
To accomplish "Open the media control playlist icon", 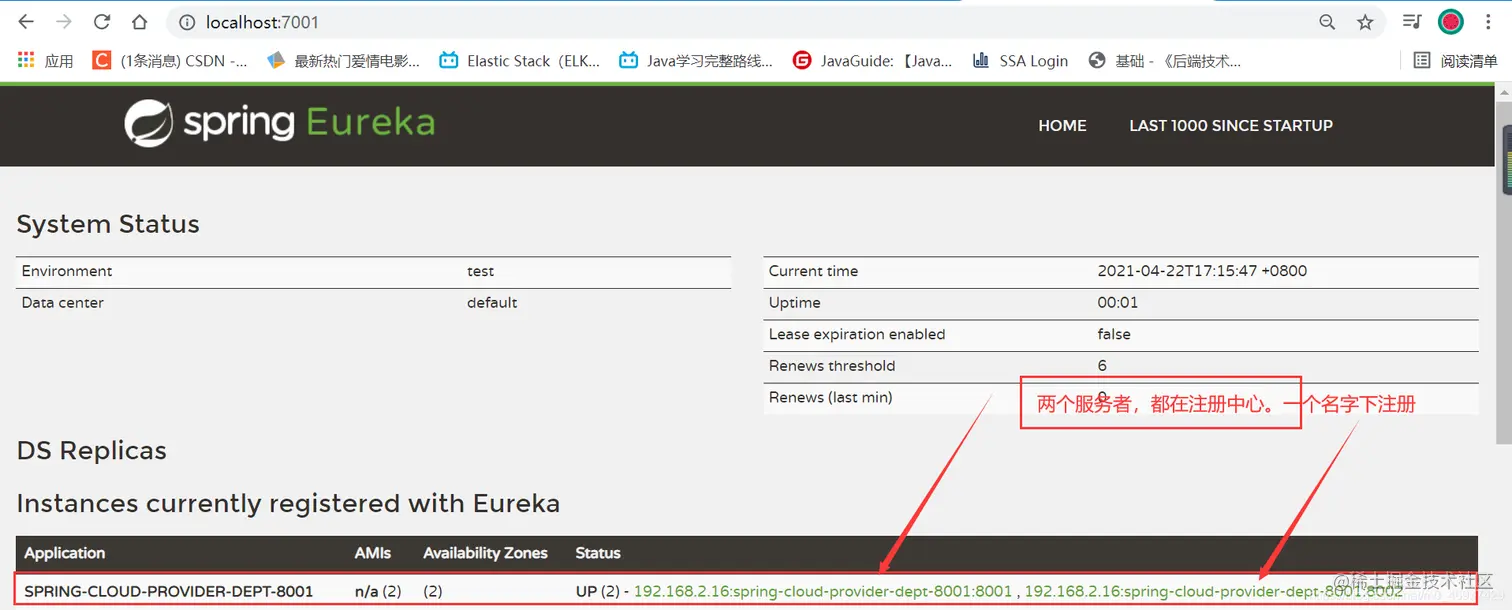I will click(x=1411, y=21).
